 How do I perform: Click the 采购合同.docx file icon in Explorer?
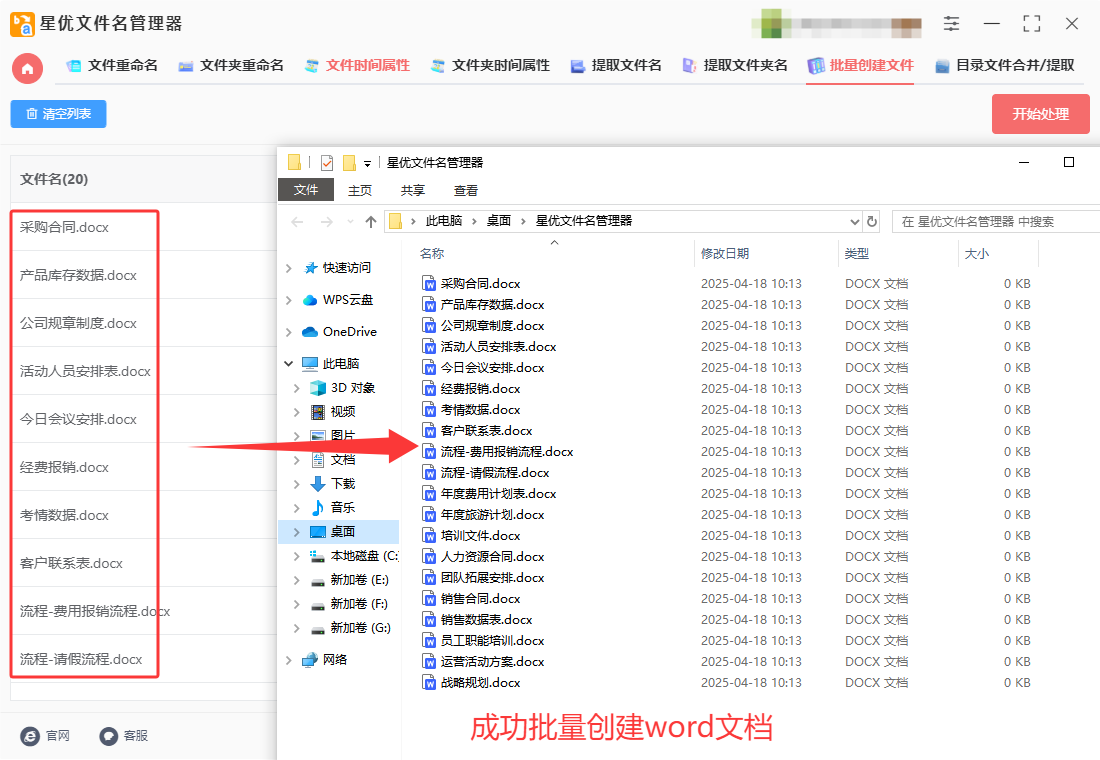[x=429, y=284]
